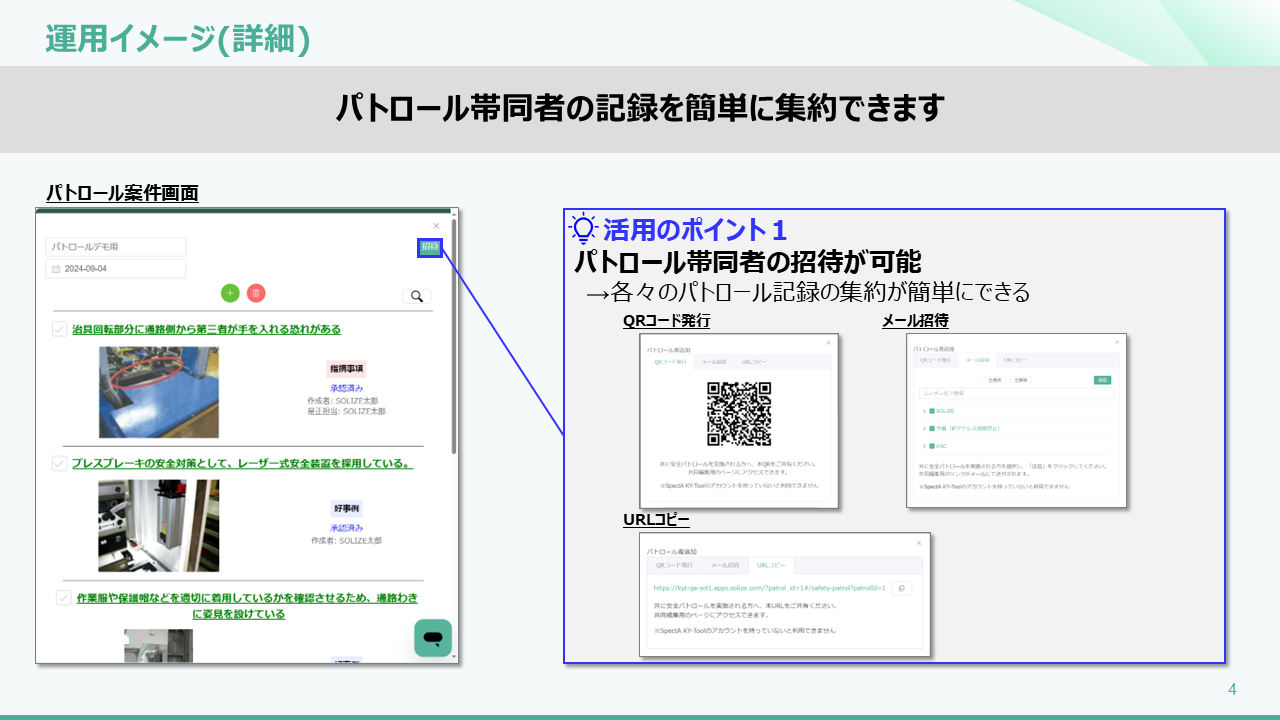This screenshot has height=720, width=1280.
Task: Select QRコード発行 tab in mail invite dialog
Action: (936, 360)
